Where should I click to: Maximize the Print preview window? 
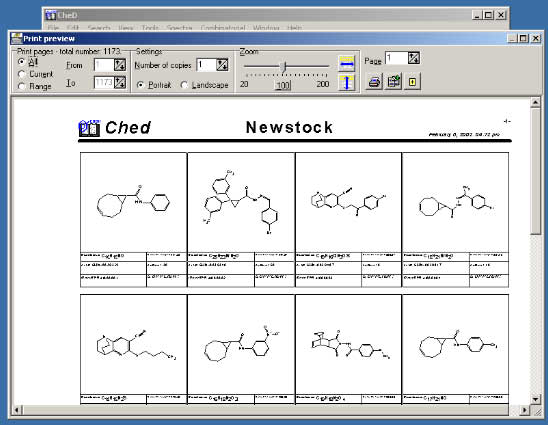(x=523, y=38)
